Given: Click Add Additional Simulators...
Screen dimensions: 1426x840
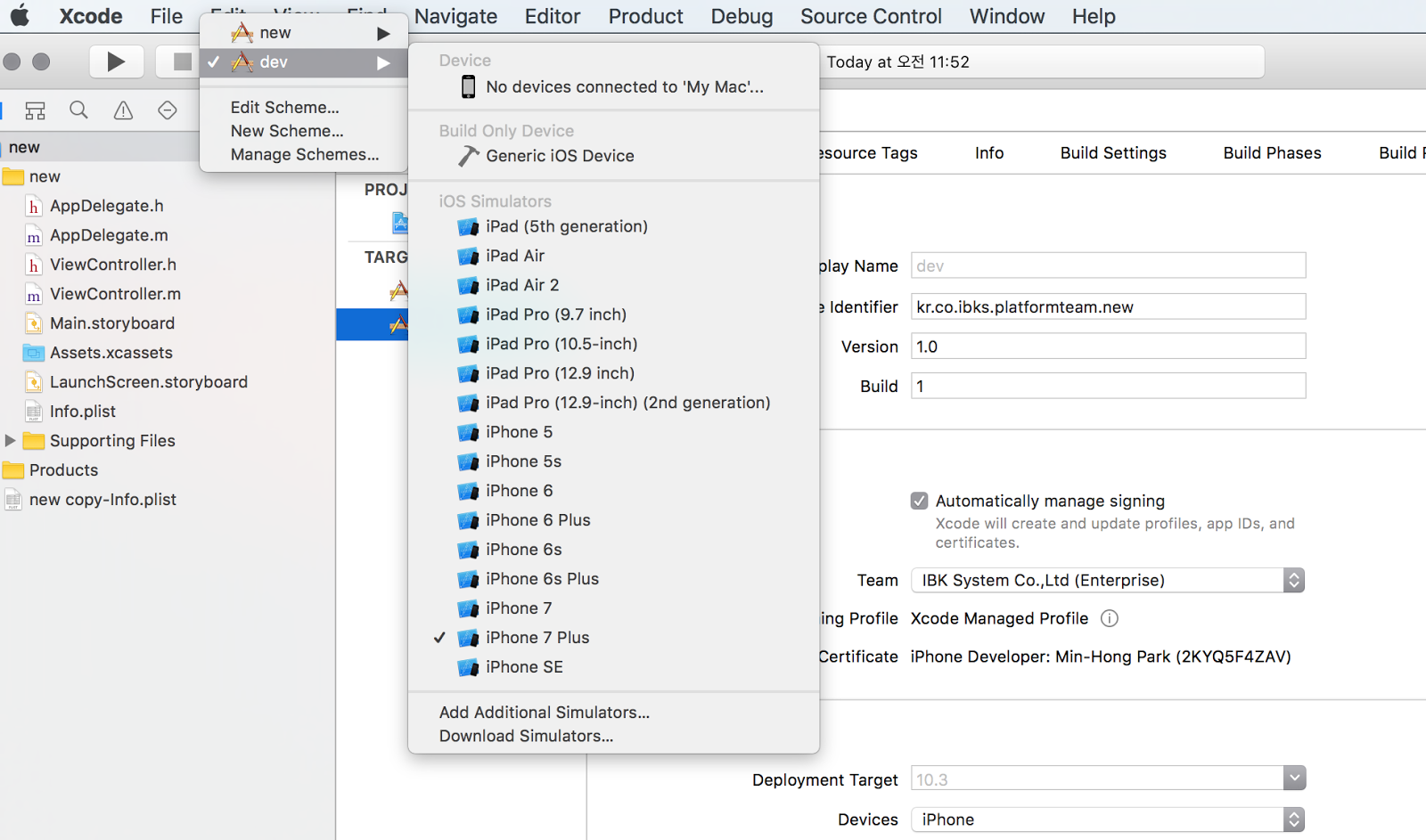Looking at the screenshot, I should pos(544,713).
